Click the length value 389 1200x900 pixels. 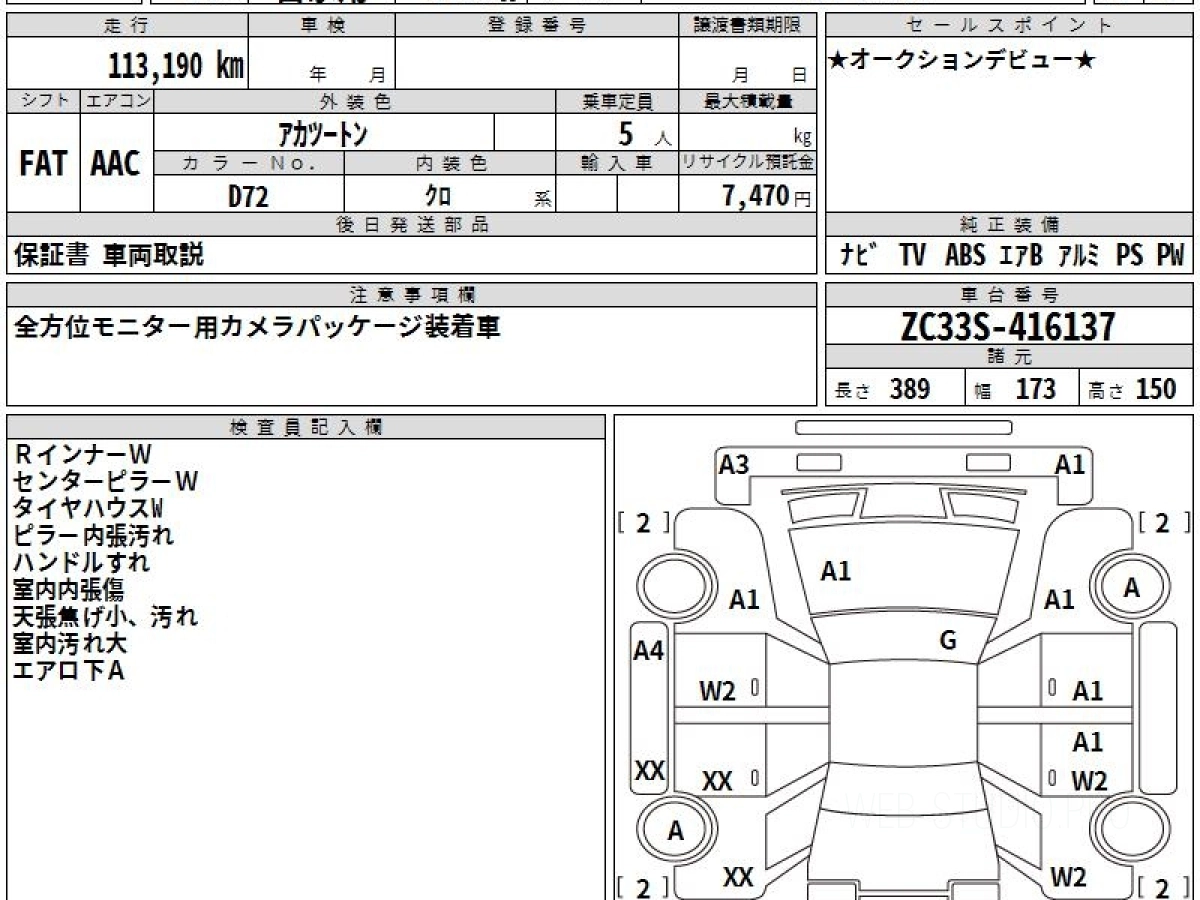pyautogui.click(x=910, y=389)
